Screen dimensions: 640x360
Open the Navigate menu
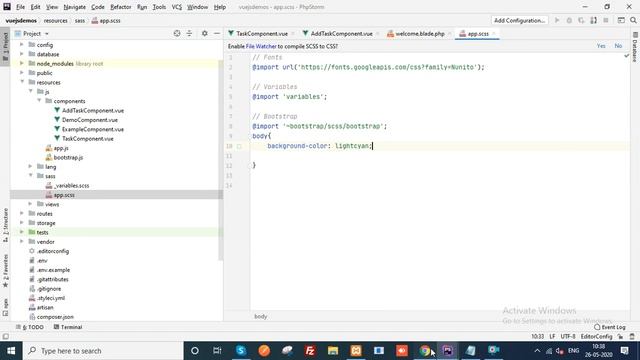pos(75,7)
